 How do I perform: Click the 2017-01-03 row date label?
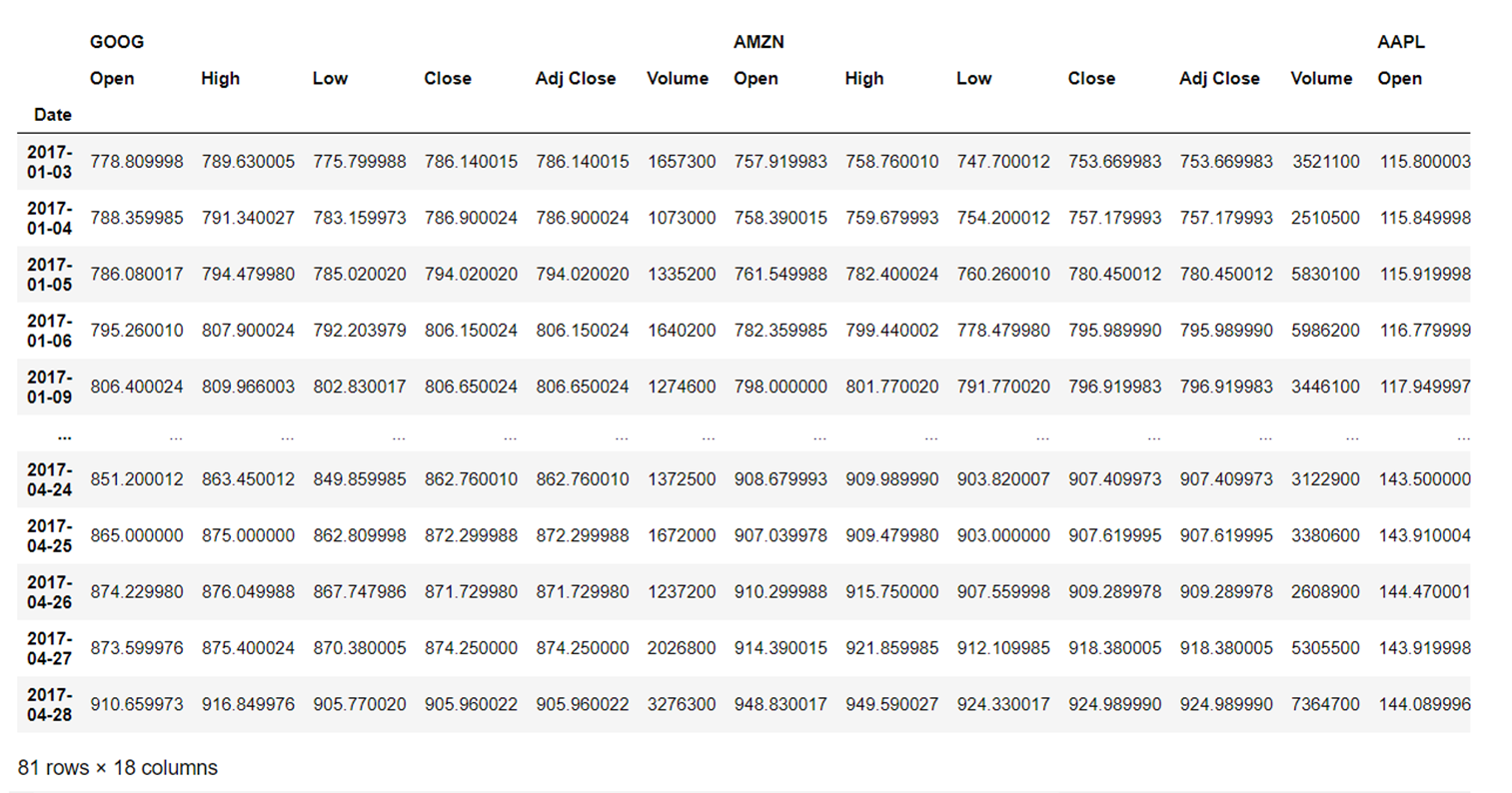(49, 162)
